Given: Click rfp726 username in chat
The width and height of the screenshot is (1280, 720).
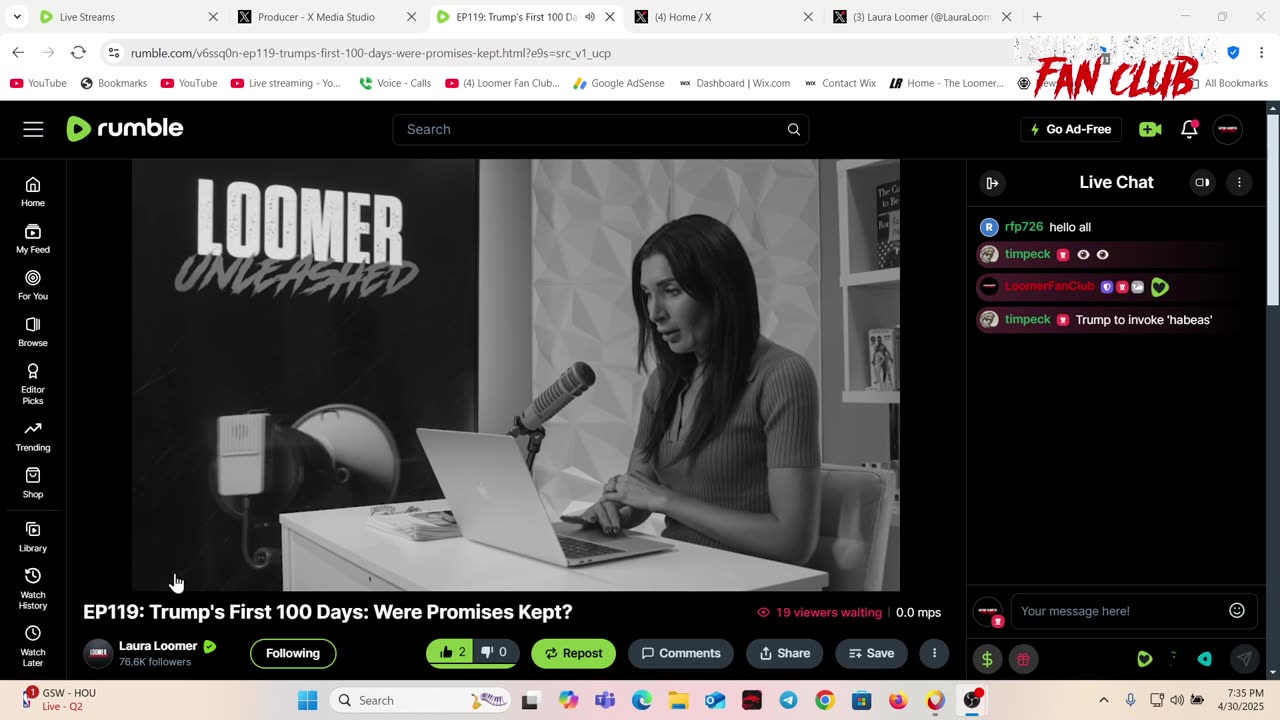Looking at the screenshot, I should tap(1024, 227).
